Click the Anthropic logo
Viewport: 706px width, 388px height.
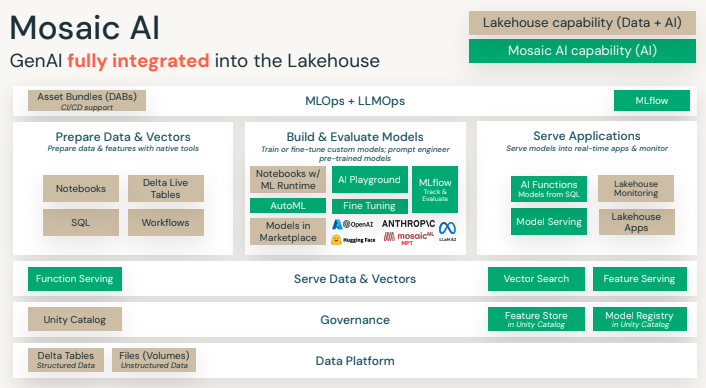click(408, 223)
